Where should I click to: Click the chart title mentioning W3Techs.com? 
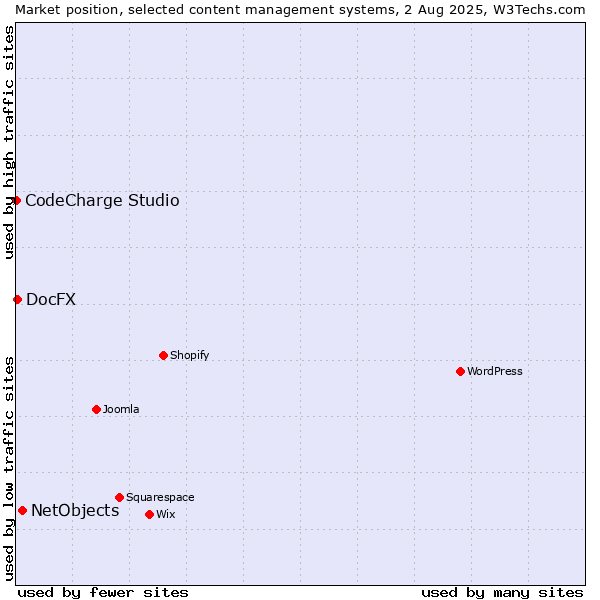pos(300,10)
